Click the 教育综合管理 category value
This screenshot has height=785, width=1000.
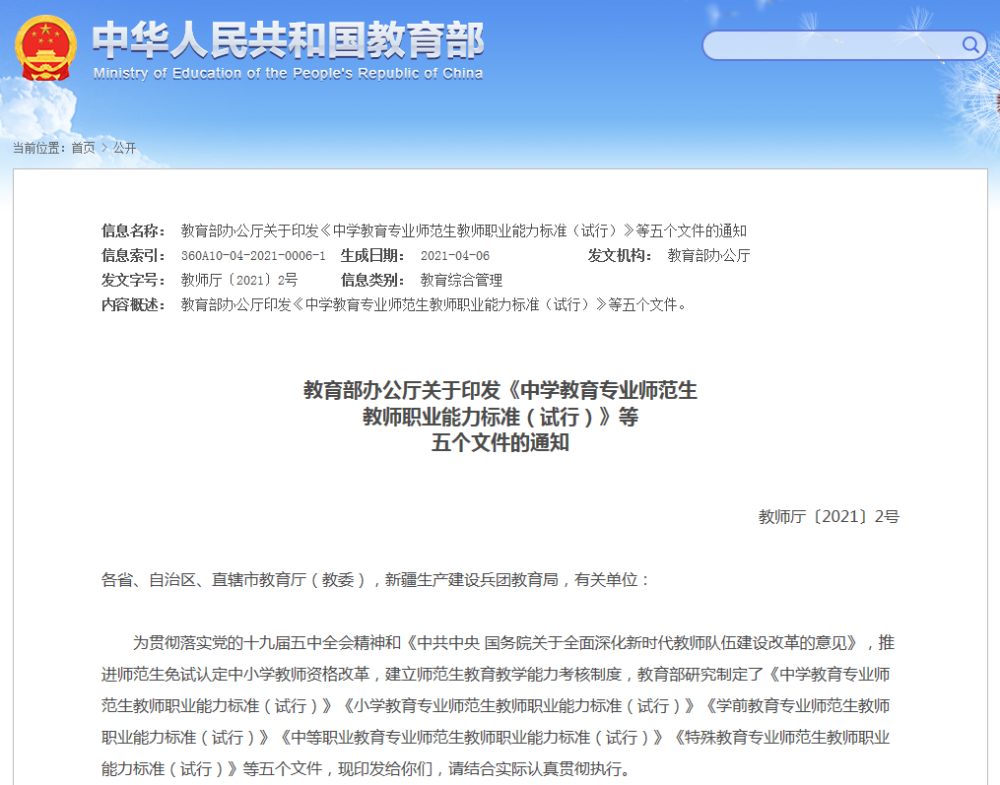click(461, 280)
